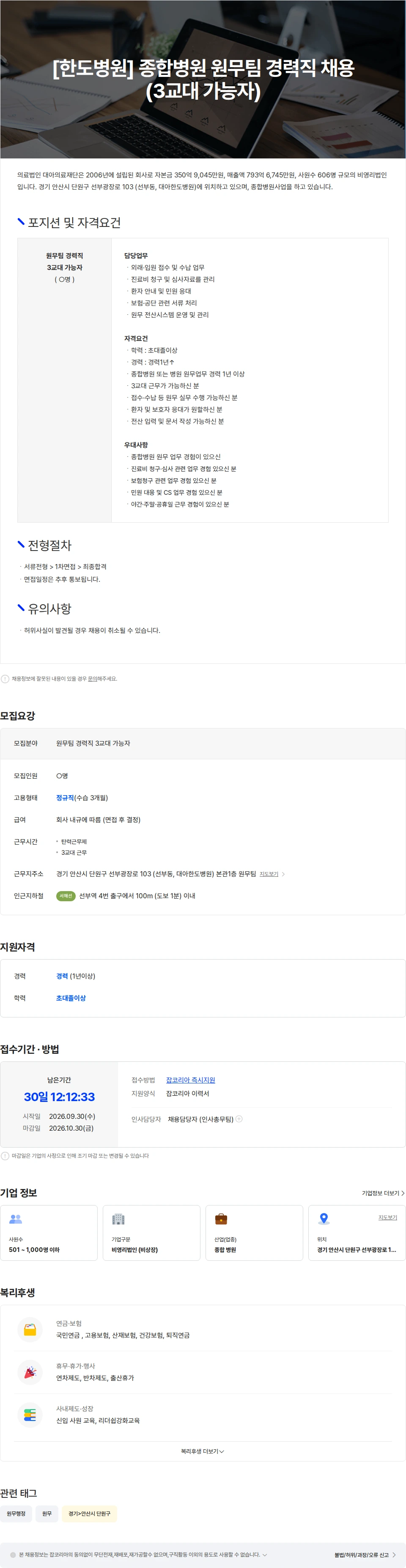
Task: Click the 정규직 employment type link
Action: (x=65, y=798)
